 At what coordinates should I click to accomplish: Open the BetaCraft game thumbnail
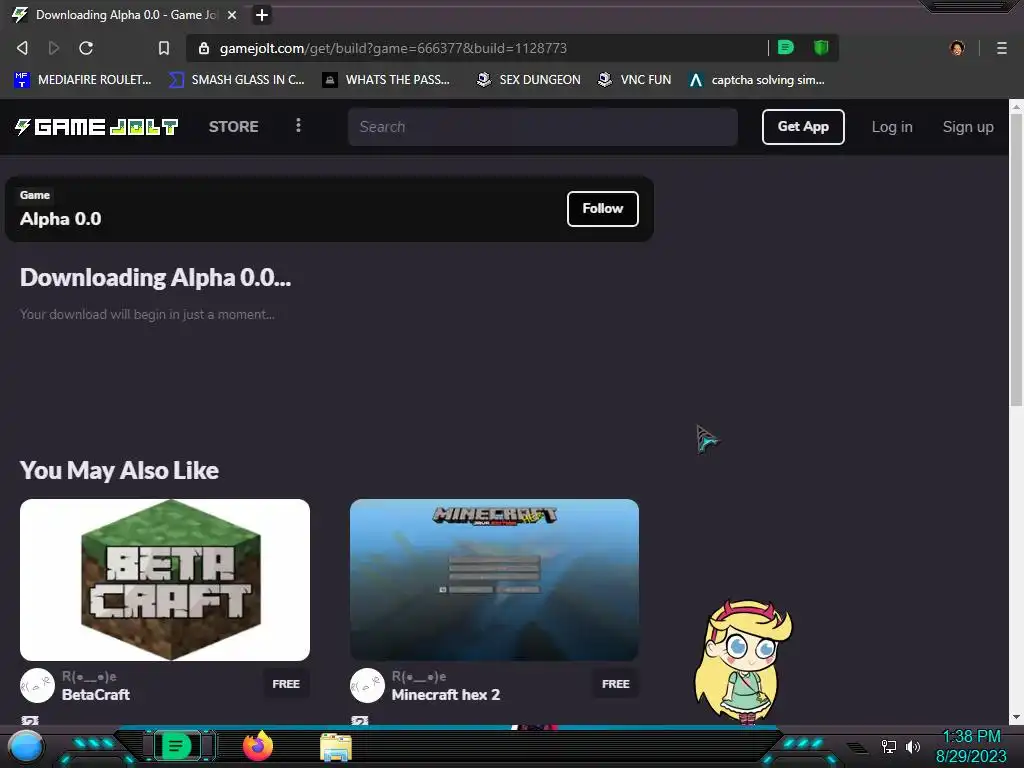[165, 580]
